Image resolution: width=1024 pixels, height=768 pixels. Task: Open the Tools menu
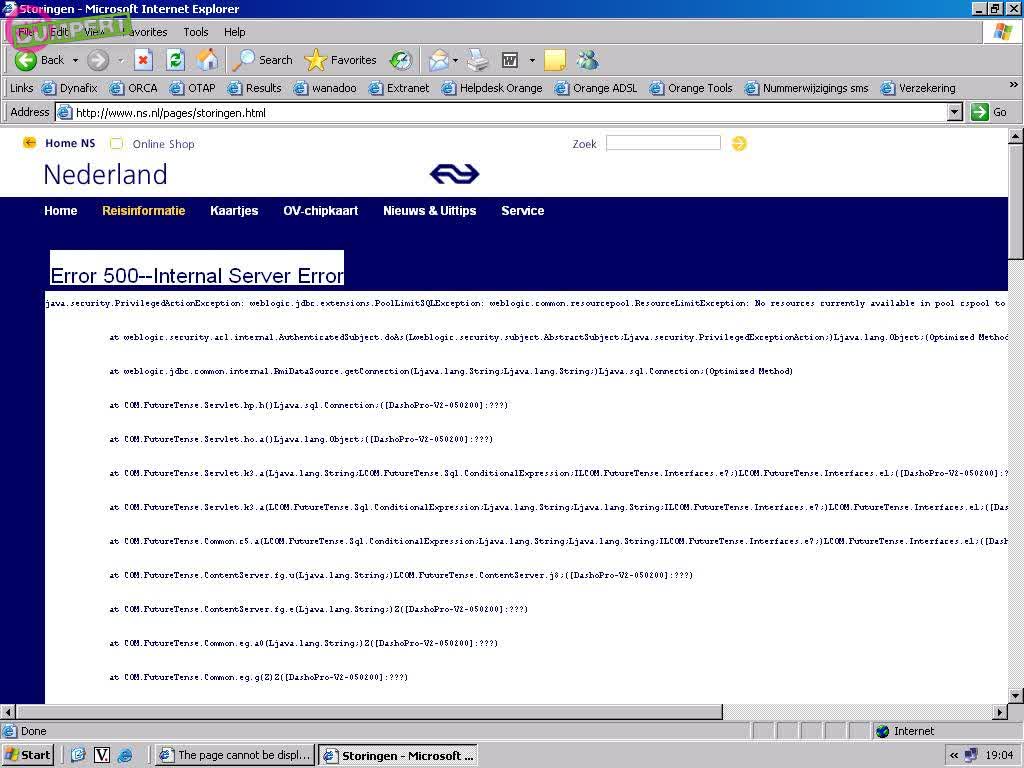click(195, 31)
